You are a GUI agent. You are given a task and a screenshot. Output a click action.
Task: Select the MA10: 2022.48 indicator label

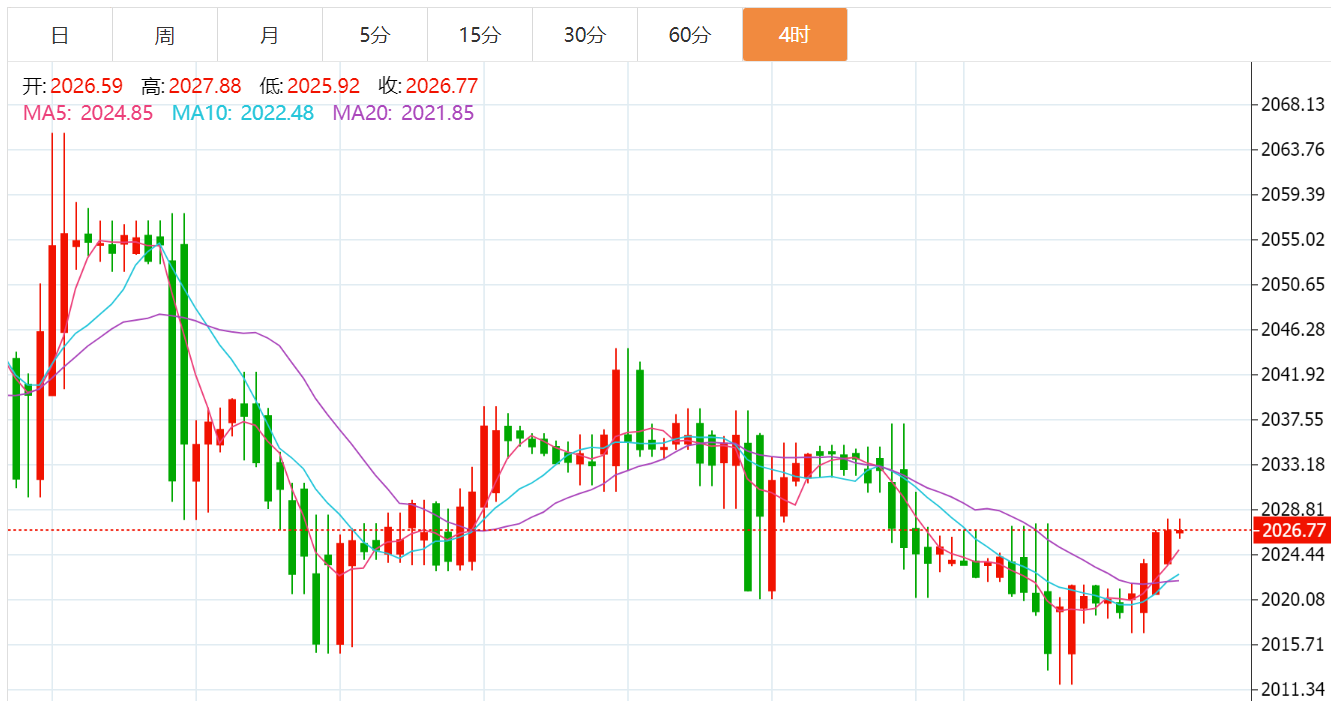(243, 113)
